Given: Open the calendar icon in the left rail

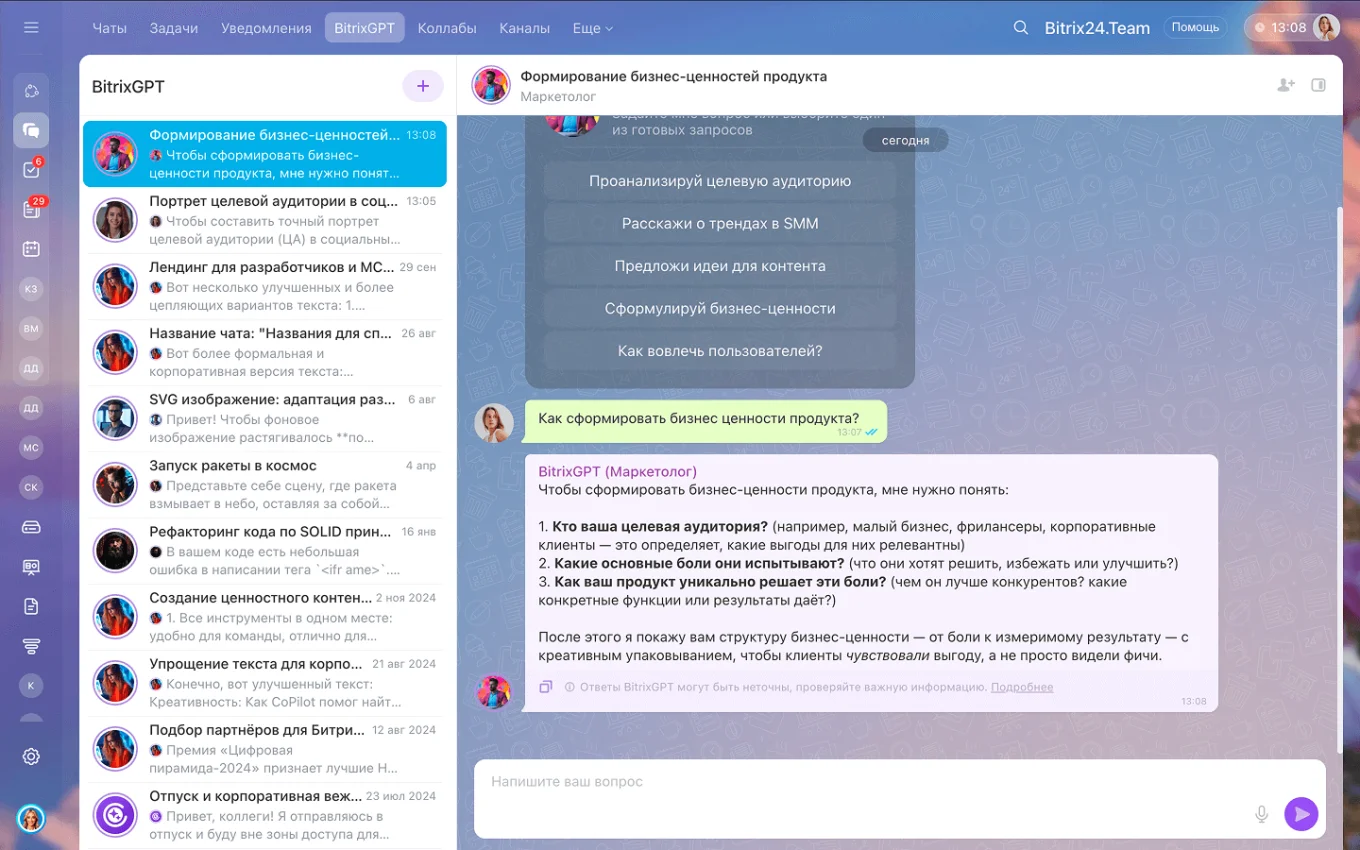Looking at the screenshot, I should click(x=31, y=249).
